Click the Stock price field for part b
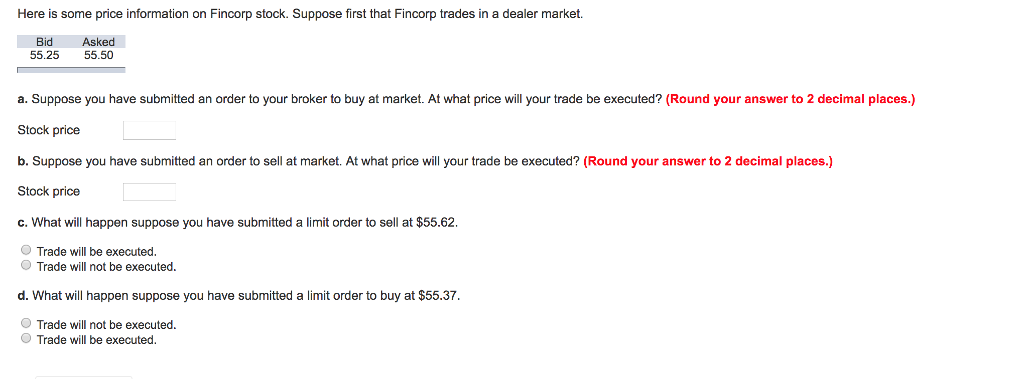1024x379 pixels. pyautogui.click(x=150, y=192)
